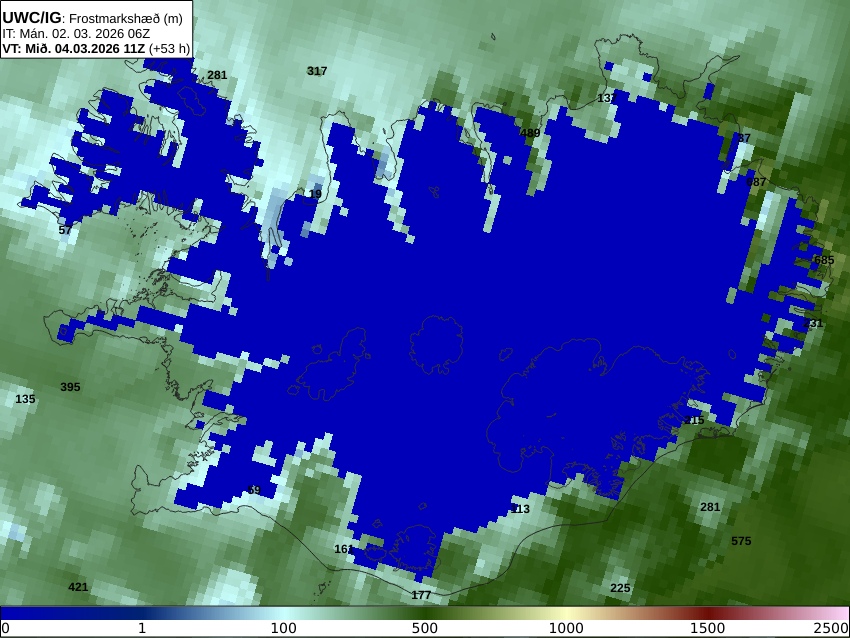This screenshot has height=638, width=850.
Task: Click the value label '421' in the southwest
Action: pyautogui.click(x=78, y=587)
